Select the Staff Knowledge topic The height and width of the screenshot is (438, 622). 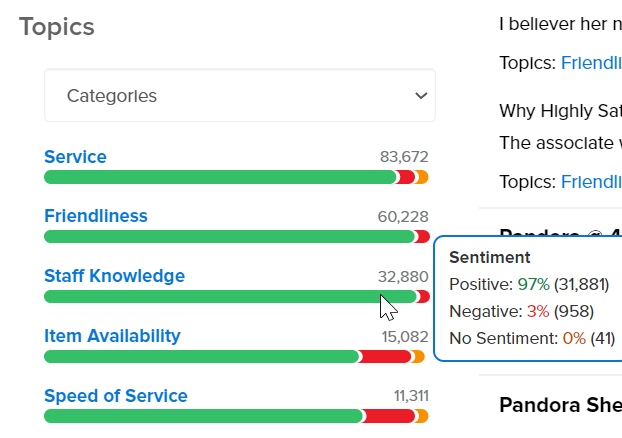(x=114, y=276)
